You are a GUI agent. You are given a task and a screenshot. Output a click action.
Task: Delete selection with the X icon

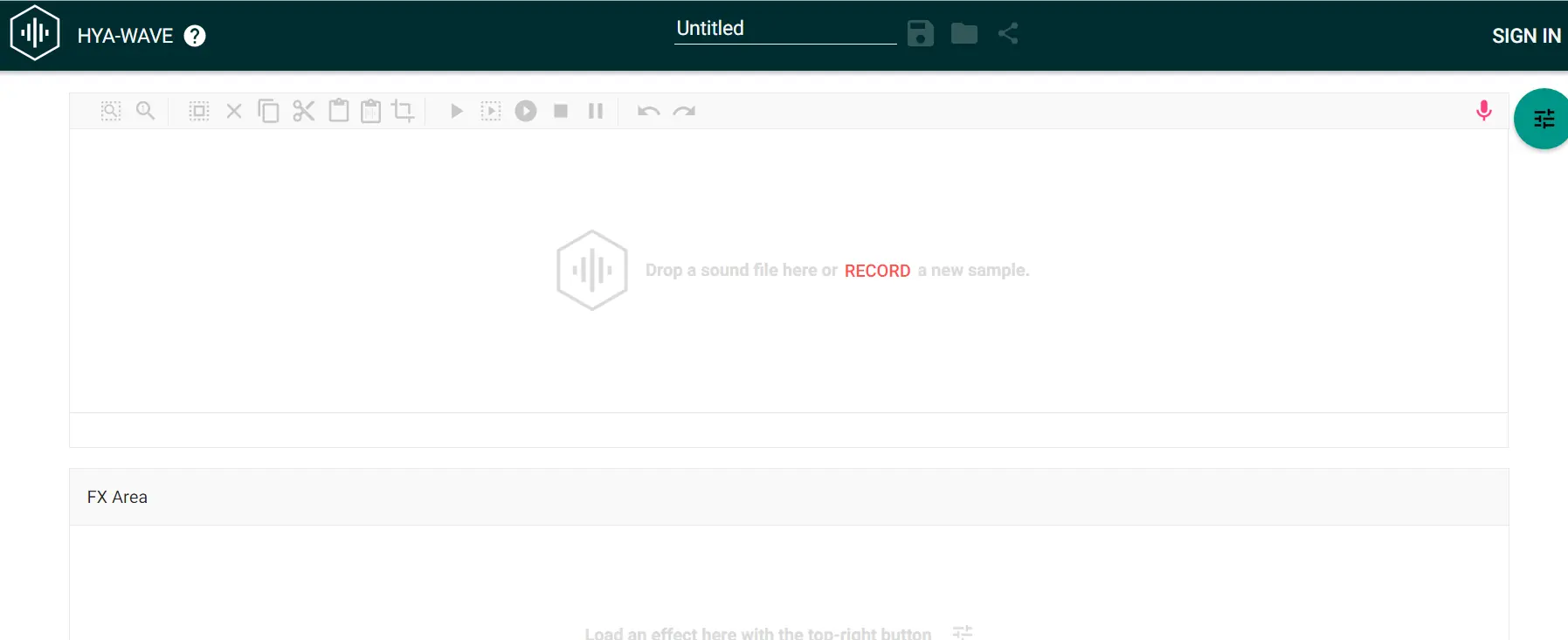(x=234, y=111)
